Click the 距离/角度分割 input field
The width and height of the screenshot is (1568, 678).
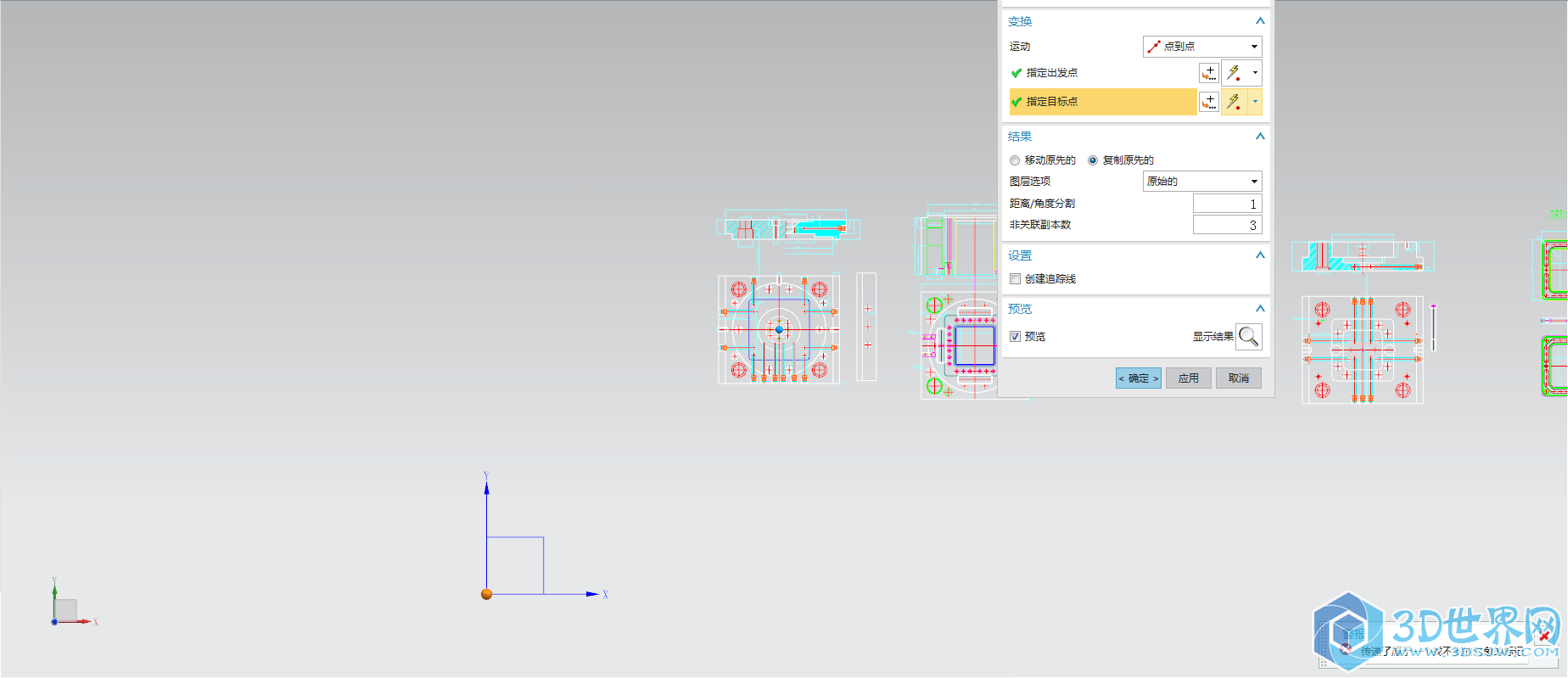point(1227,204)
